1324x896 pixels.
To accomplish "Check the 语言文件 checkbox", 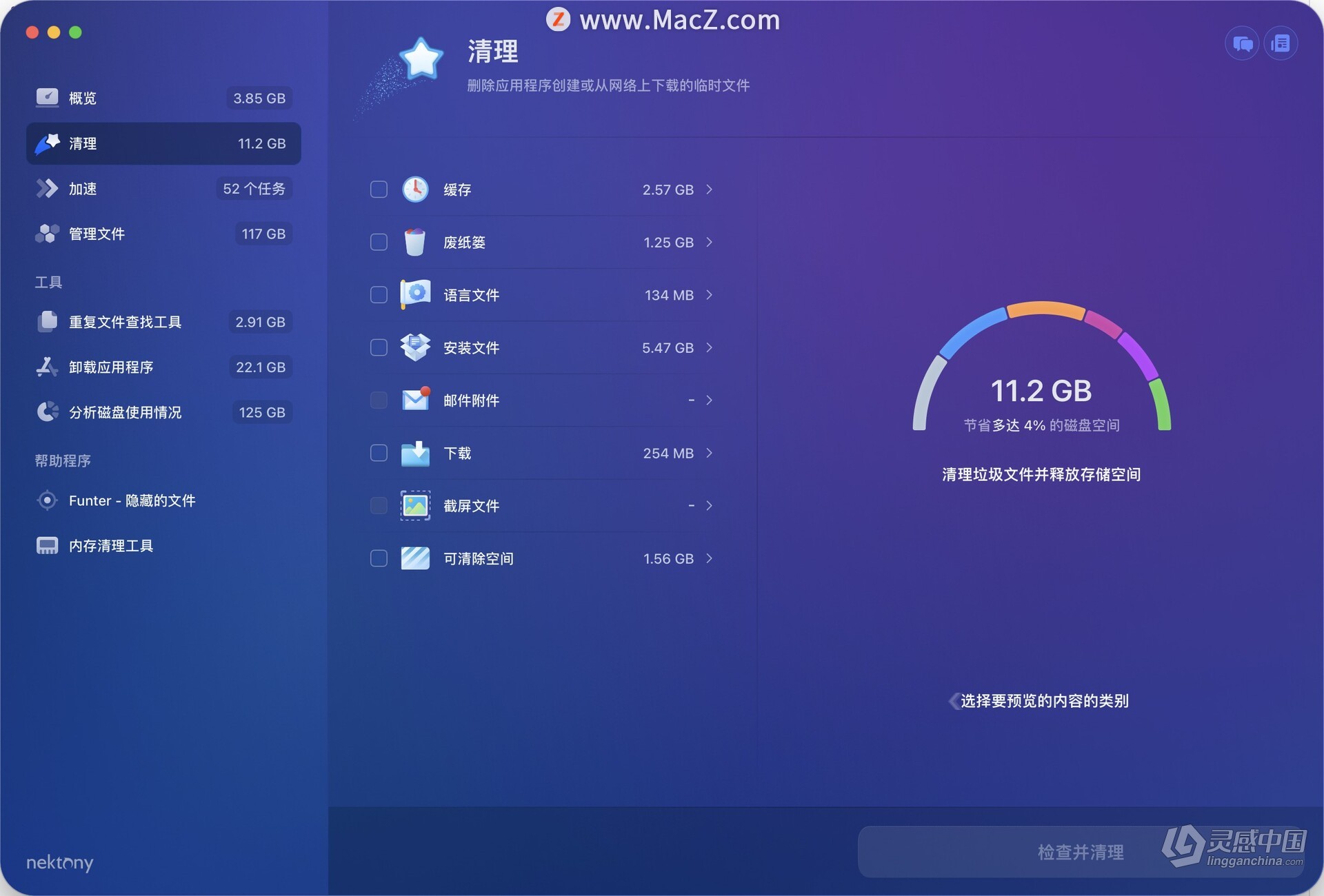I will (x=379, y=294).
